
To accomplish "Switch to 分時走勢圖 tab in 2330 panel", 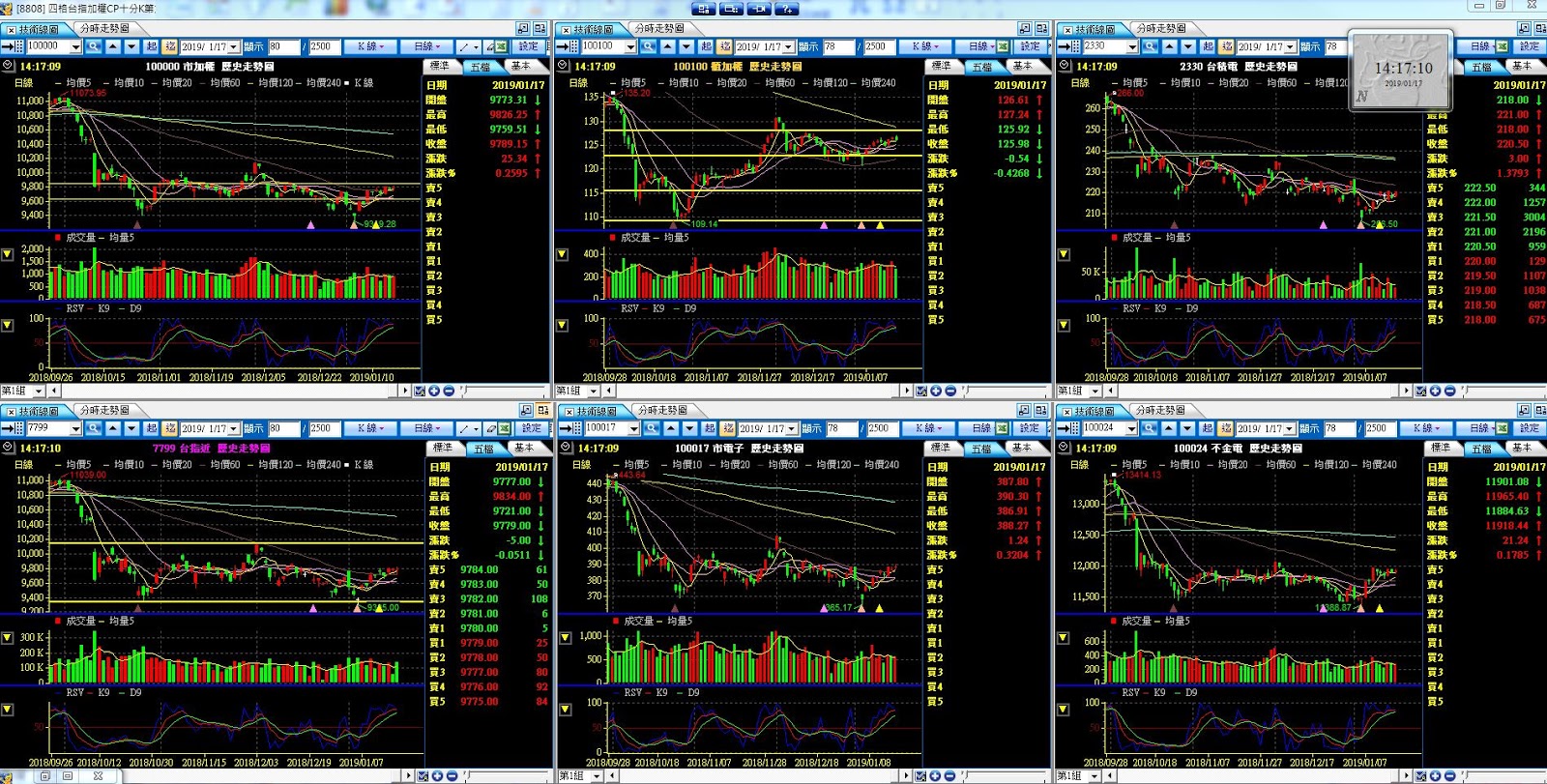I will point(1160,29).
